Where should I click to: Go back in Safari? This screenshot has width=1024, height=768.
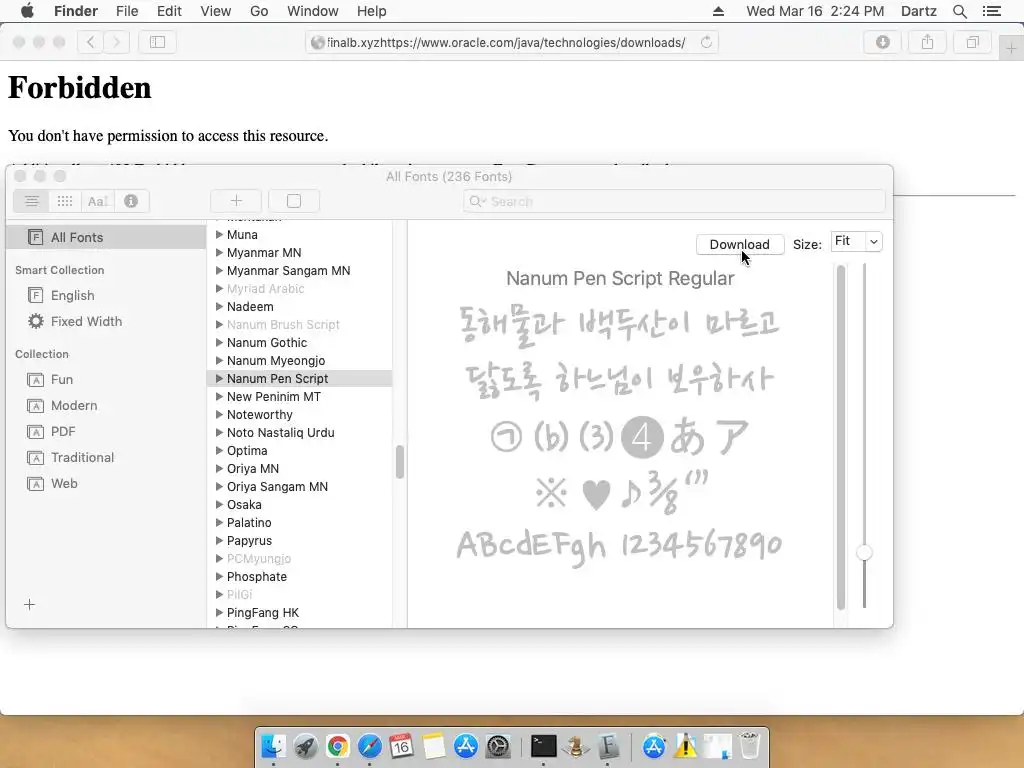[91, 42]
